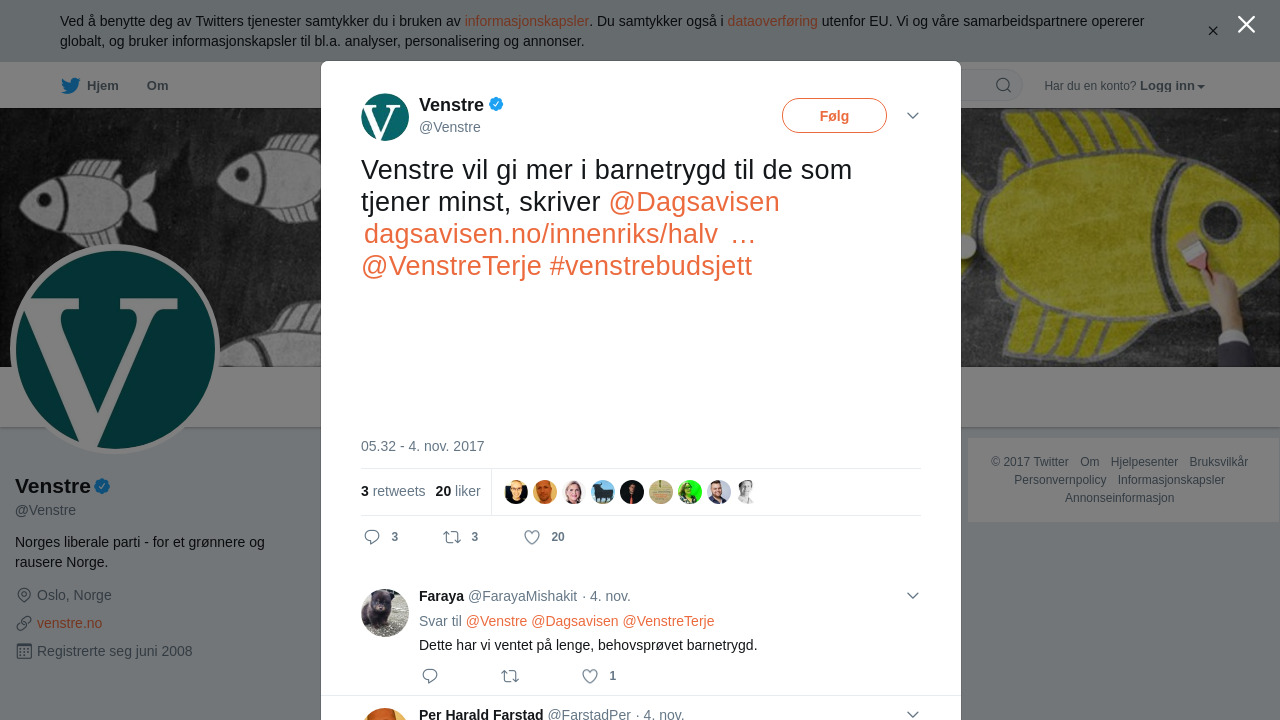Click Faraya's profile avatar thumbnail
This screenshot has width=1280, height=720.
[x=385, y=613]
